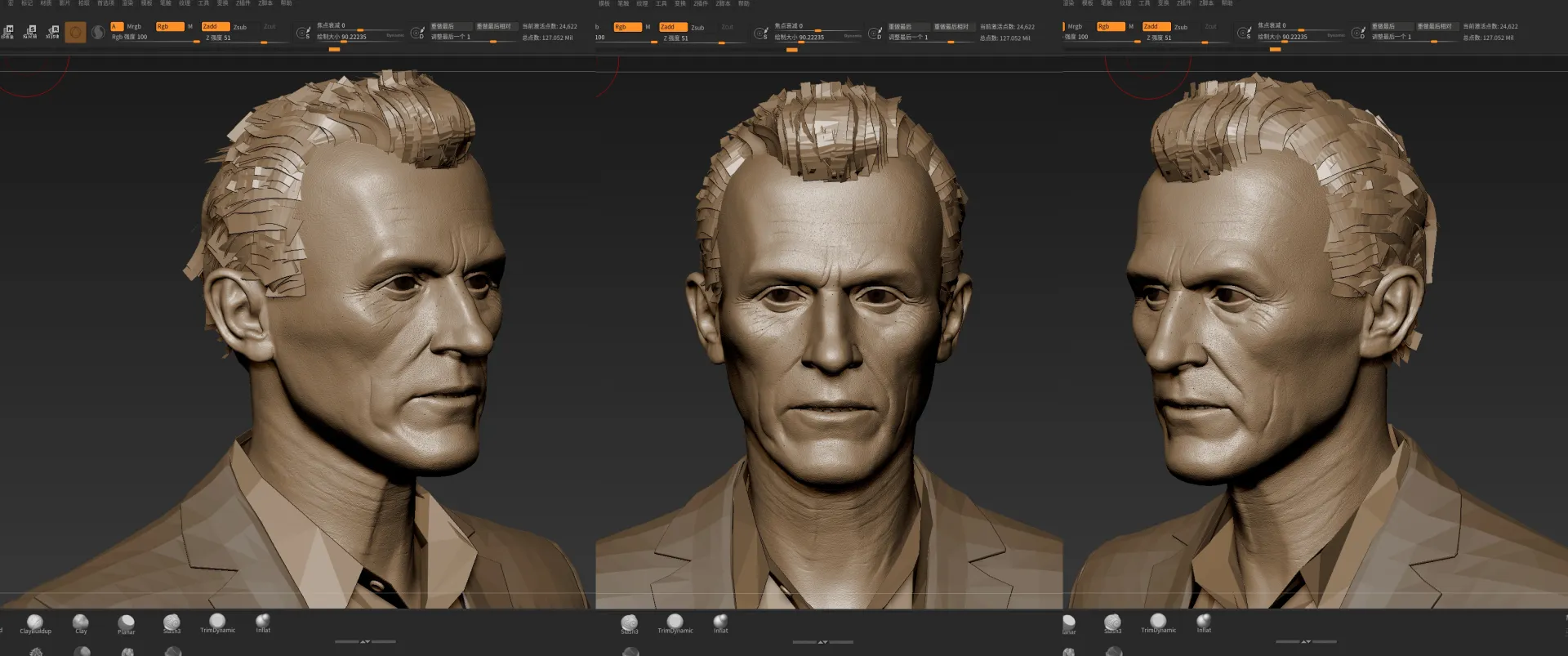Select TrimDynamic brush in the middle panel
This screenshot has height=656, width=1568.
pyautogui.click(x=675, y=622)
